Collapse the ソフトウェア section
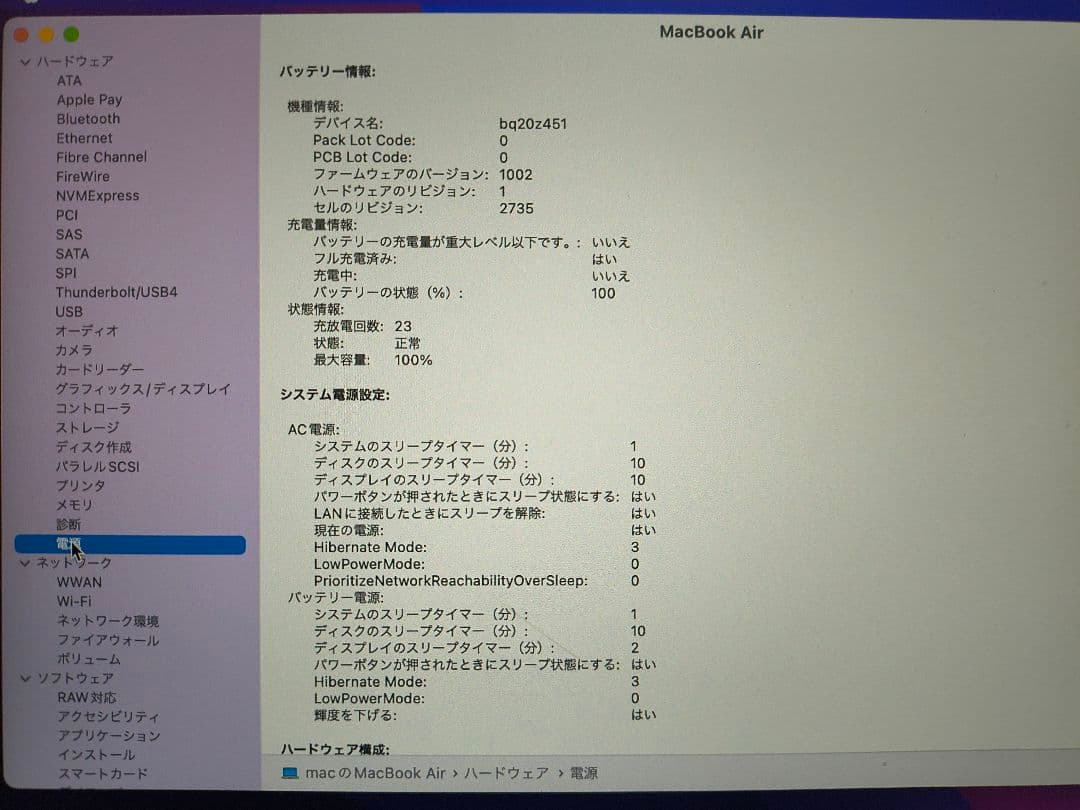The height and width of the screenshot is (810, 1080). (x=25, y=678)
